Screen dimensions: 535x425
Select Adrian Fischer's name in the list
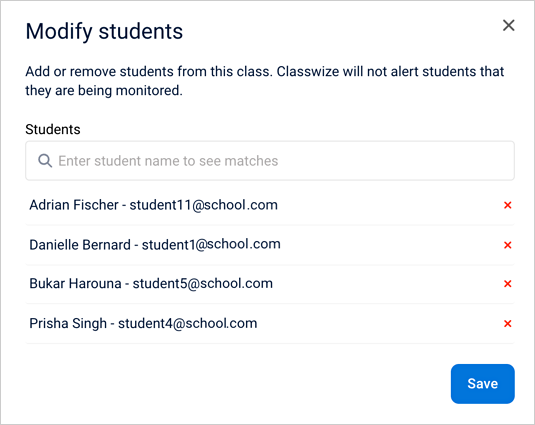[74, 205]
